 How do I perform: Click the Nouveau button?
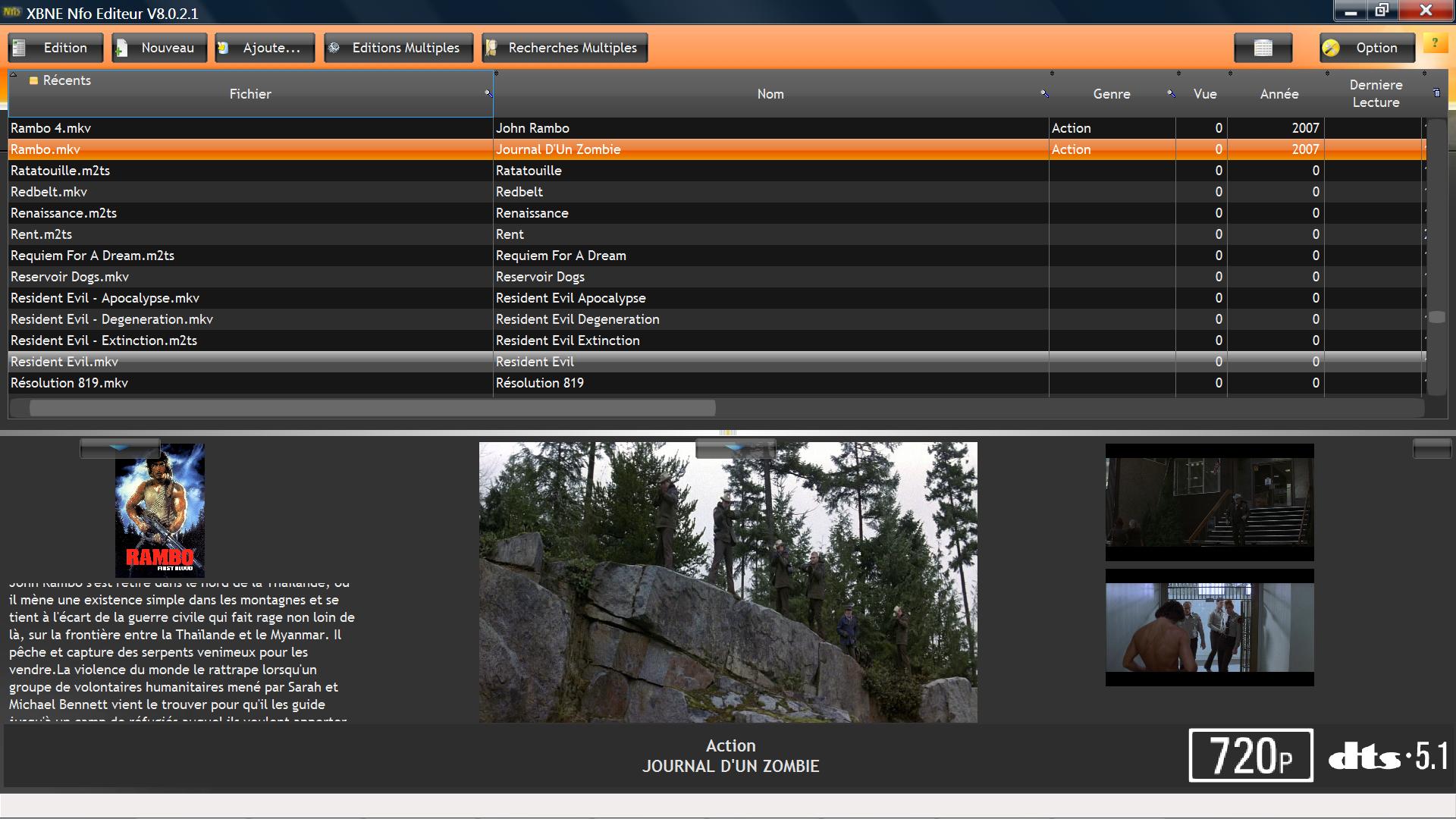pyautogui.click(x=159, y=48)
